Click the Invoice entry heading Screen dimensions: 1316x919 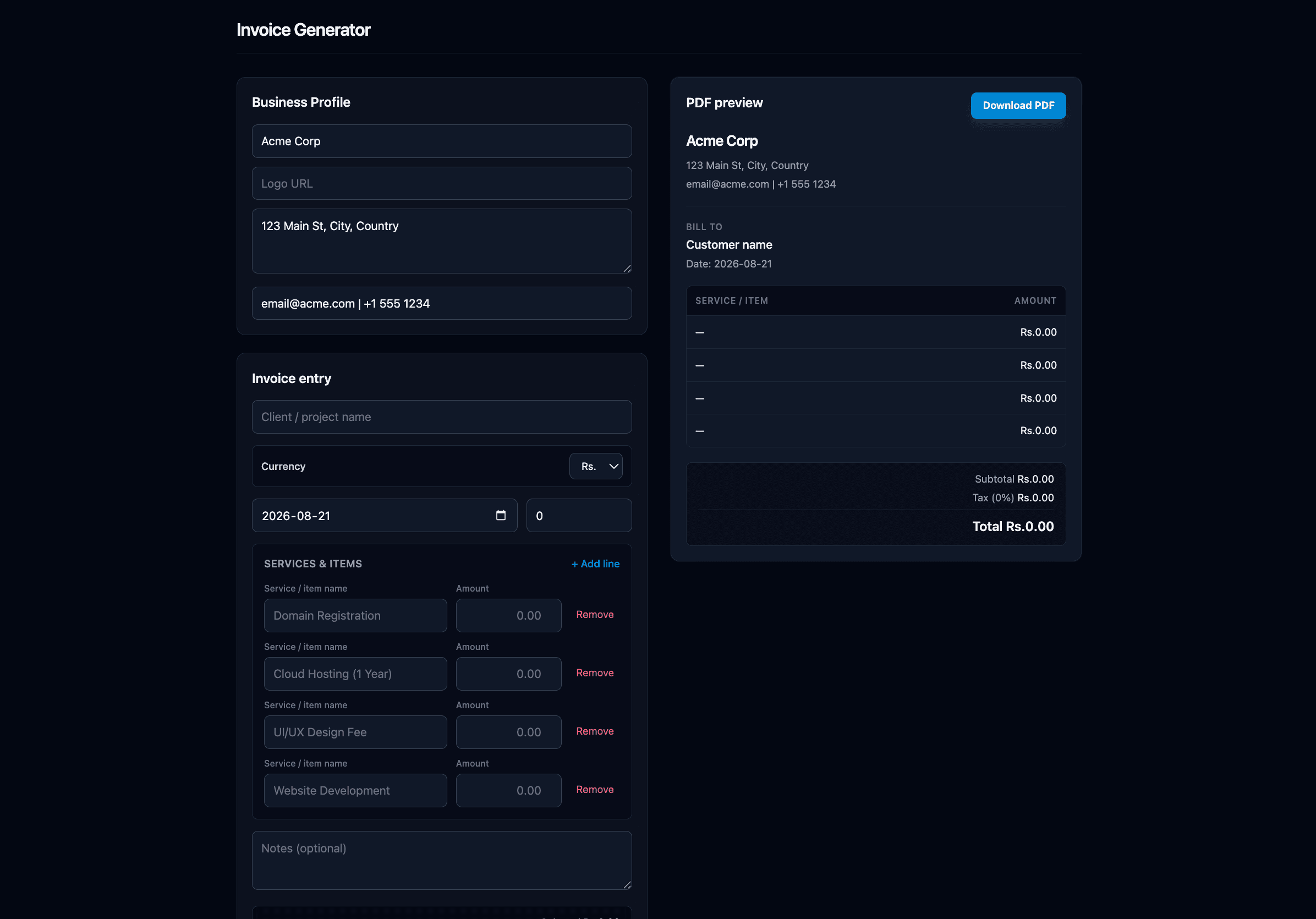tap(291, 379)
